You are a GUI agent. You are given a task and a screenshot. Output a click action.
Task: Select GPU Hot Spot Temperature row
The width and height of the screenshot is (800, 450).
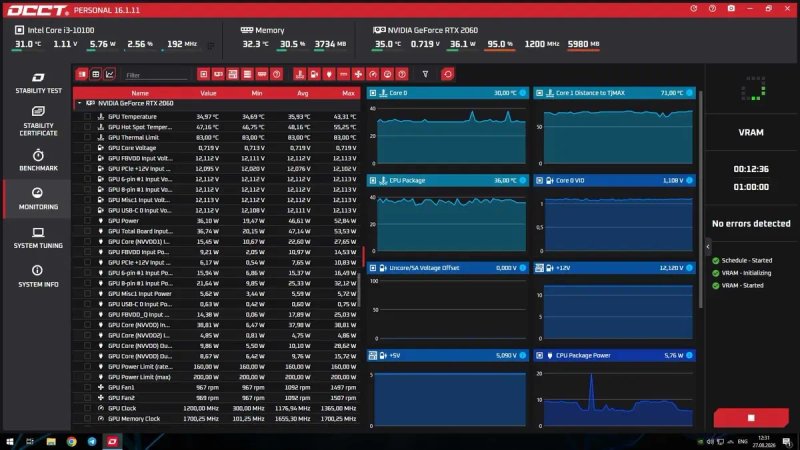click(216, 127)
